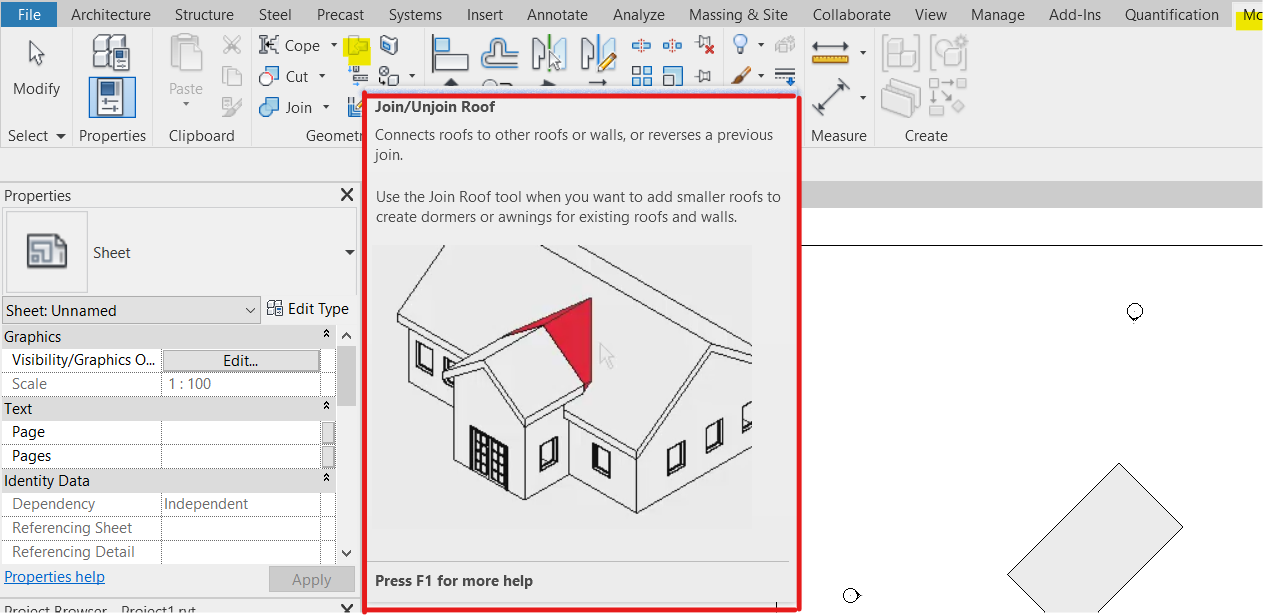Select the Pin tool
1284x615 pixels.
pos(704,75)
